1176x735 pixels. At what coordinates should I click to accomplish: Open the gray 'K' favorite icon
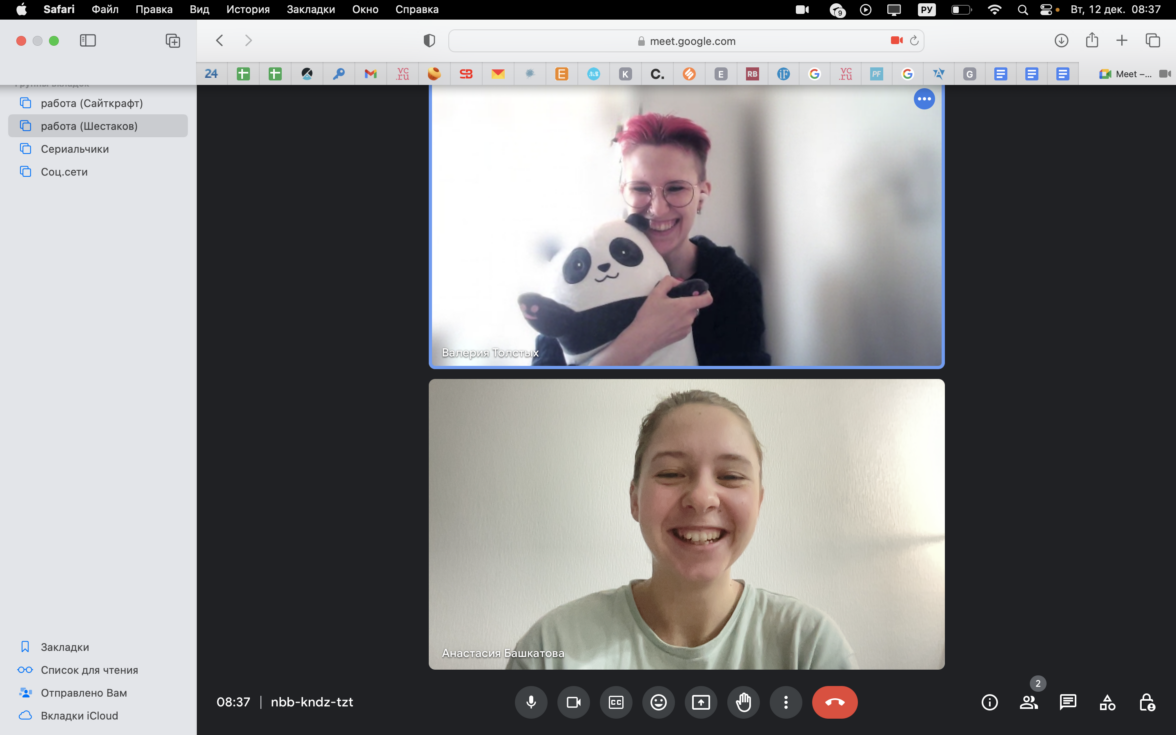click(x=625, y=74)
